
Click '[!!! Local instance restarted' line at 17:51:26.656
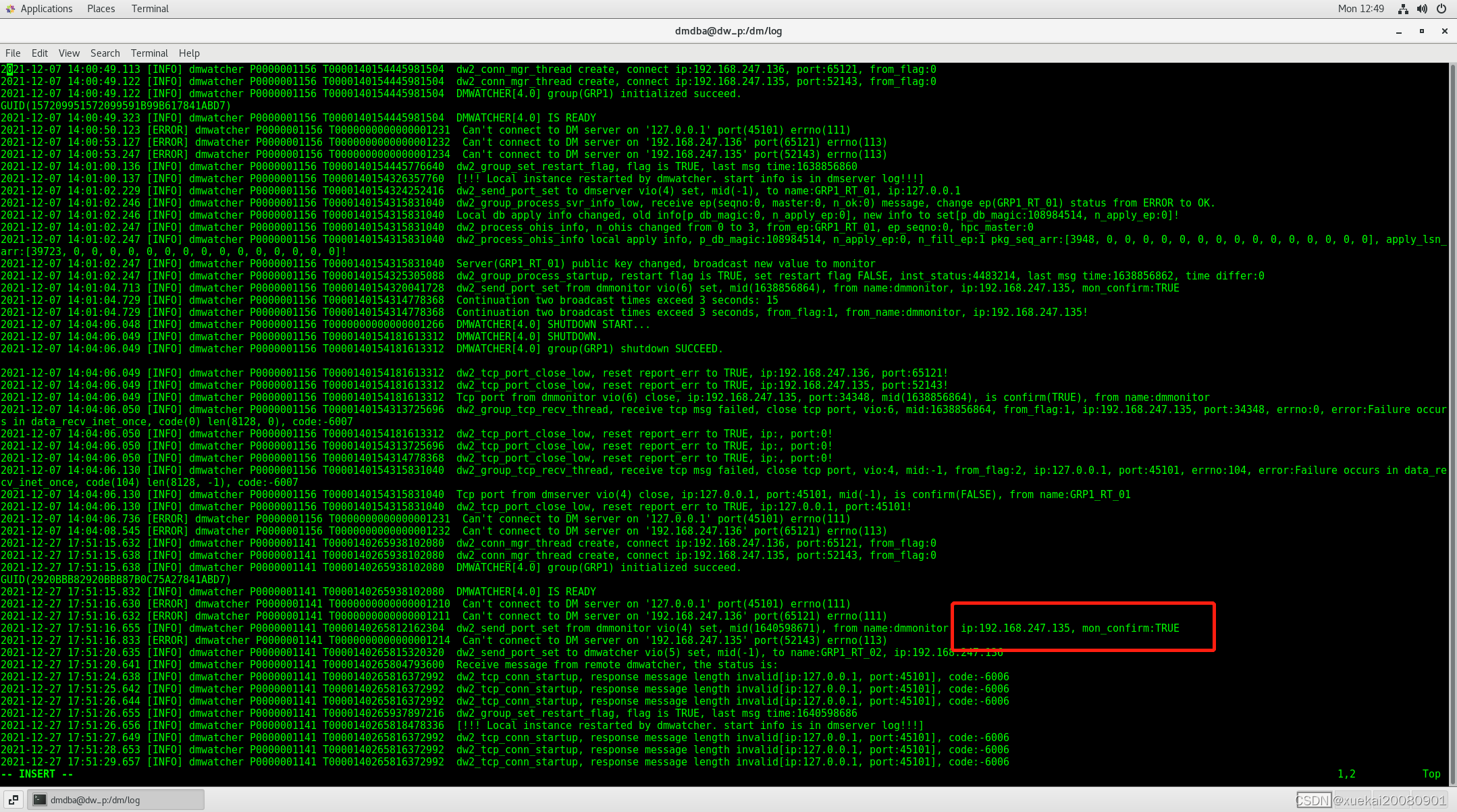coord(462,726)
